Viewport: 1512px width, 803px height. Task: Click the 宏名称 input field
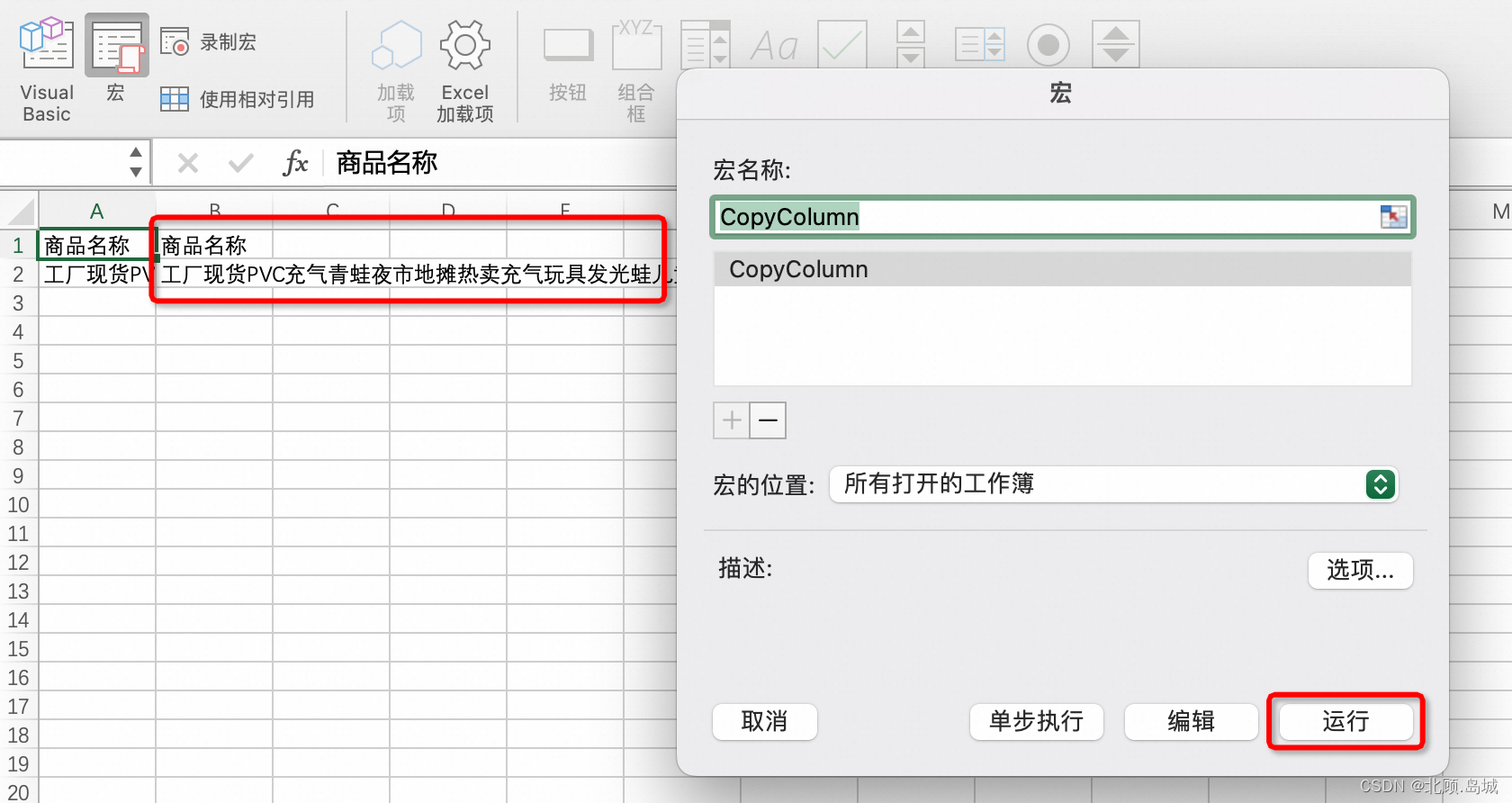pos(1062,217)
